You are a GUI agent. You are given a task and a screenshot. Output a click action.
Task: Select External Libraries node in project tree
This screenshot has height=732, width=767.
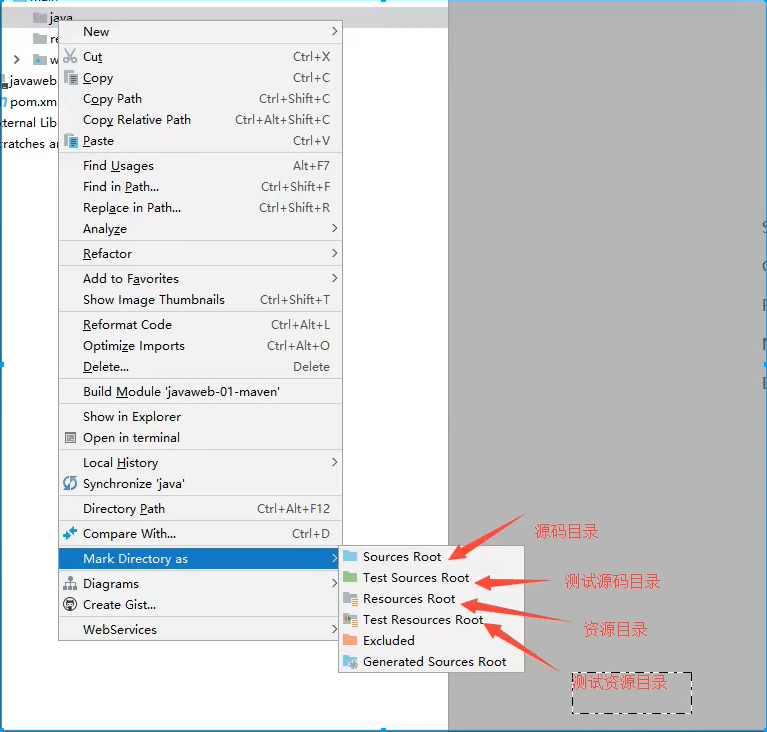(29, 123)
